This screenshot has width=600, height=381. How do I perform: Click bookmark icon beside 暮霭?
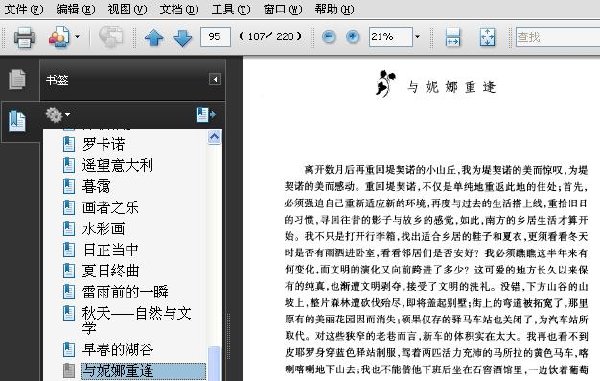[x=69, y=186]
